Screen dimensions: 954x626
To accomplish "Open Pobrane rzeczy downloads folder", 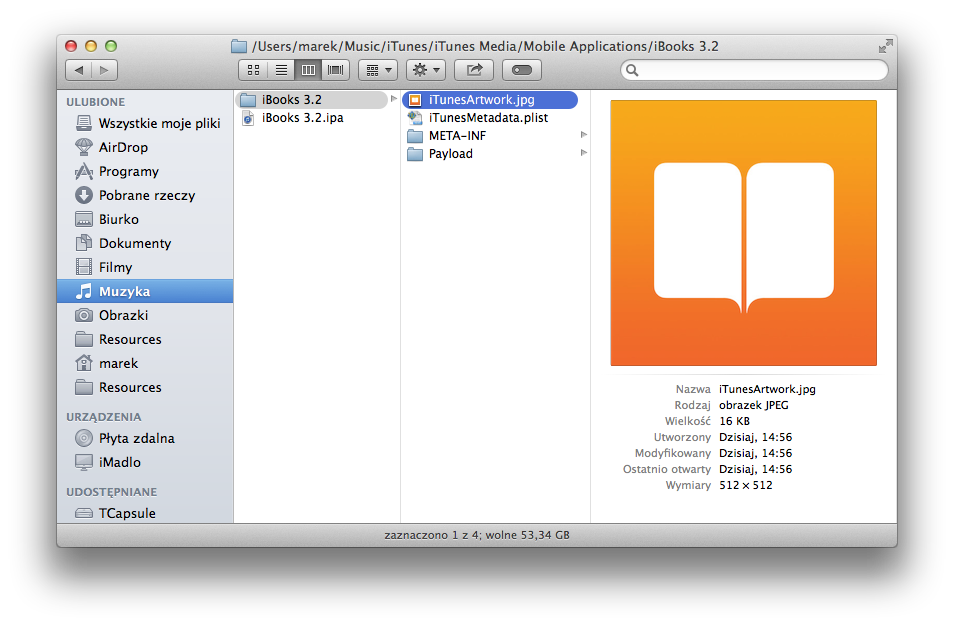I will [x=146, y=195].
